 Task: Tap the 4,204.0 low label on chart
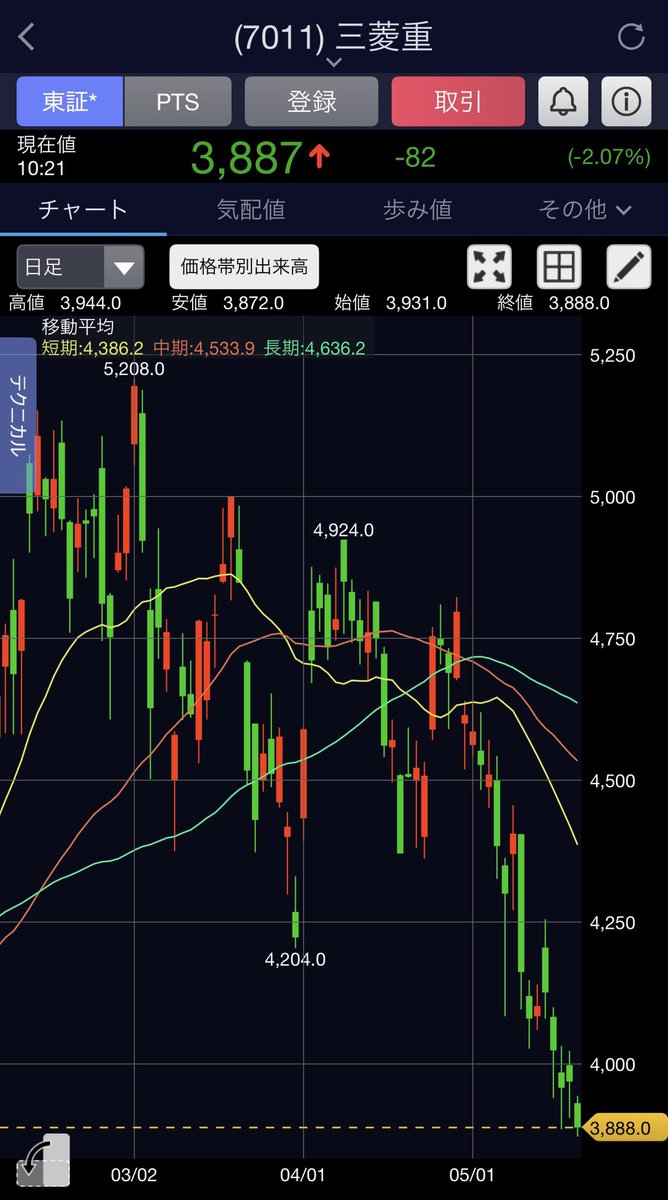coord(295,959)
